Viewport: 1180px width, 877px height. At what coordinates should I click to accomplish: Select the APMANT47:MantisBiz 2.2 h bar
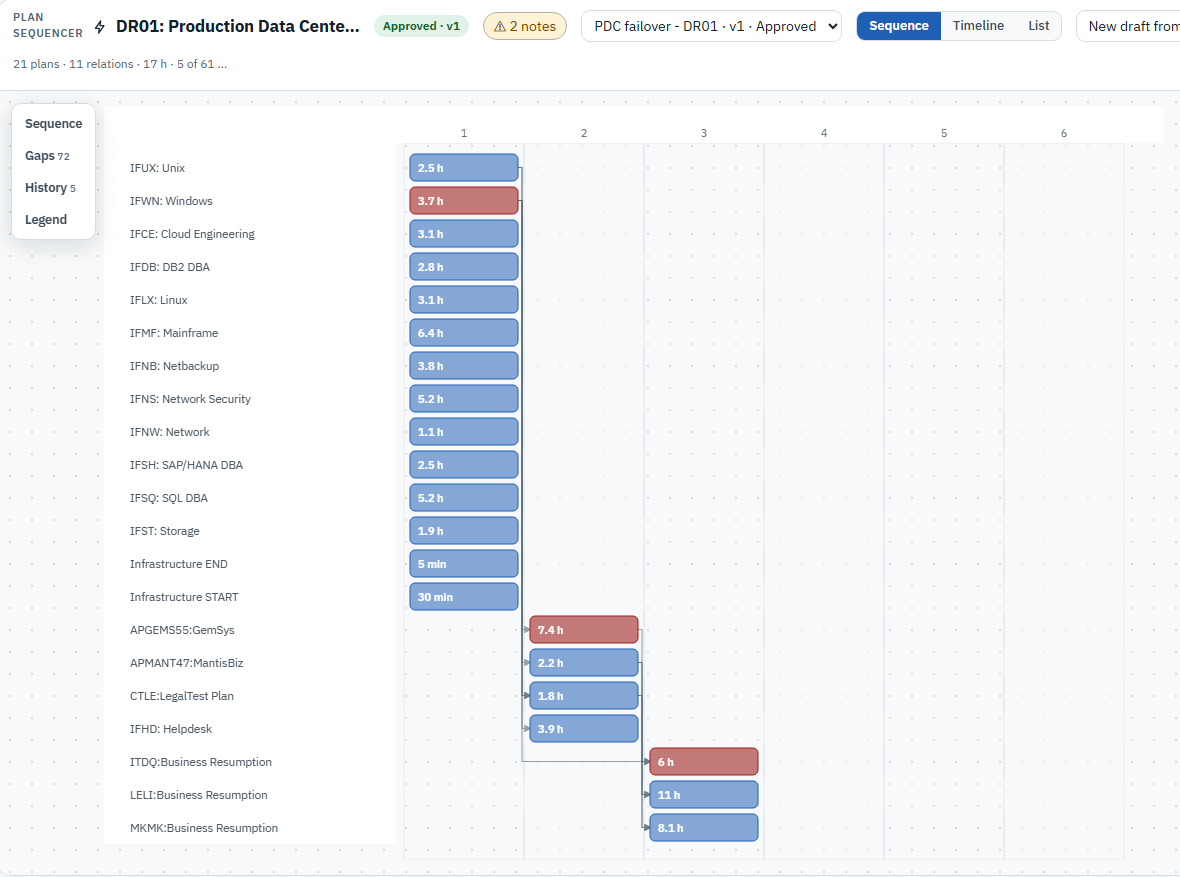pos(584,663)
